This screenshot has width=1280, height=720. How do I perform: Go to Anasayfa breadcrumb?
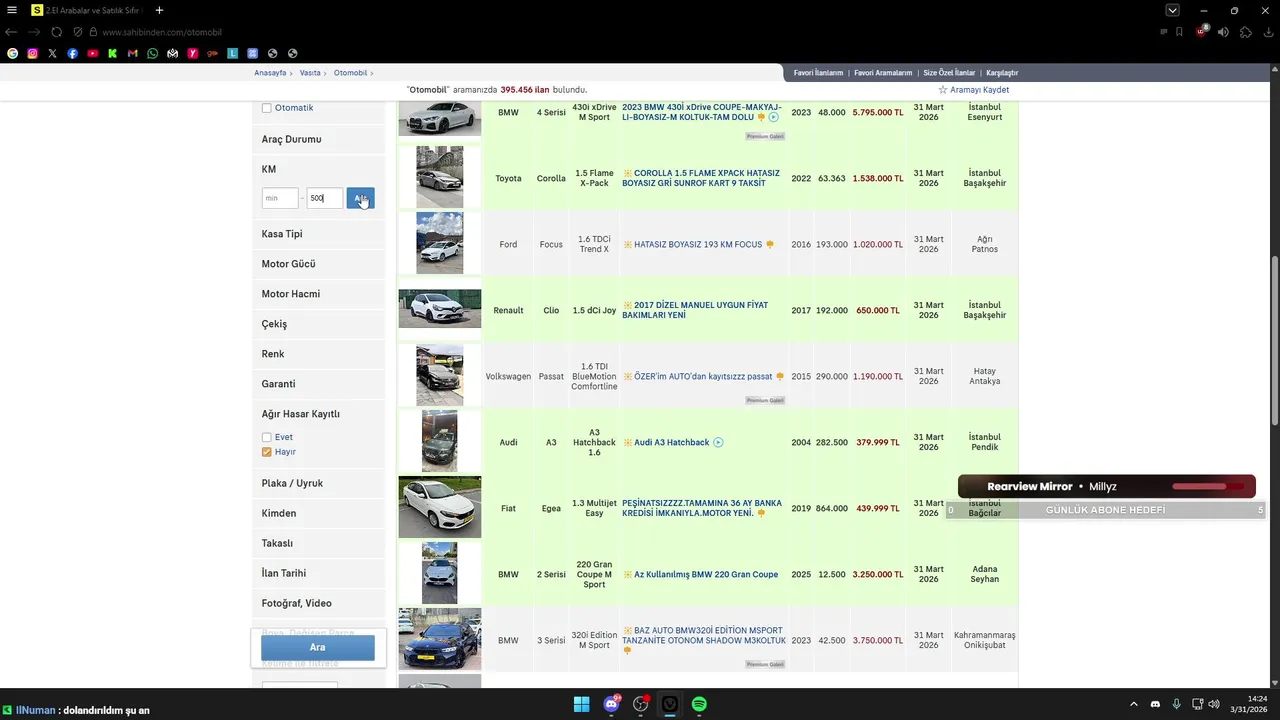tap(270, 73)
